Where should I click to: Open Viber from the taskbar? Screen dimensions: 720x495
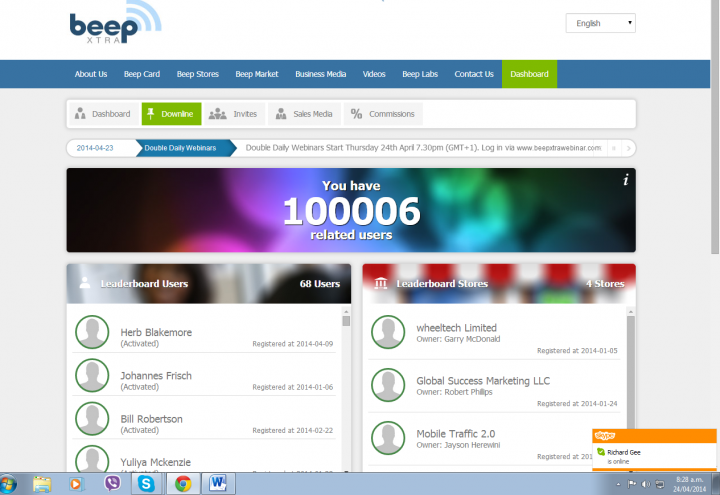[112, 483]
